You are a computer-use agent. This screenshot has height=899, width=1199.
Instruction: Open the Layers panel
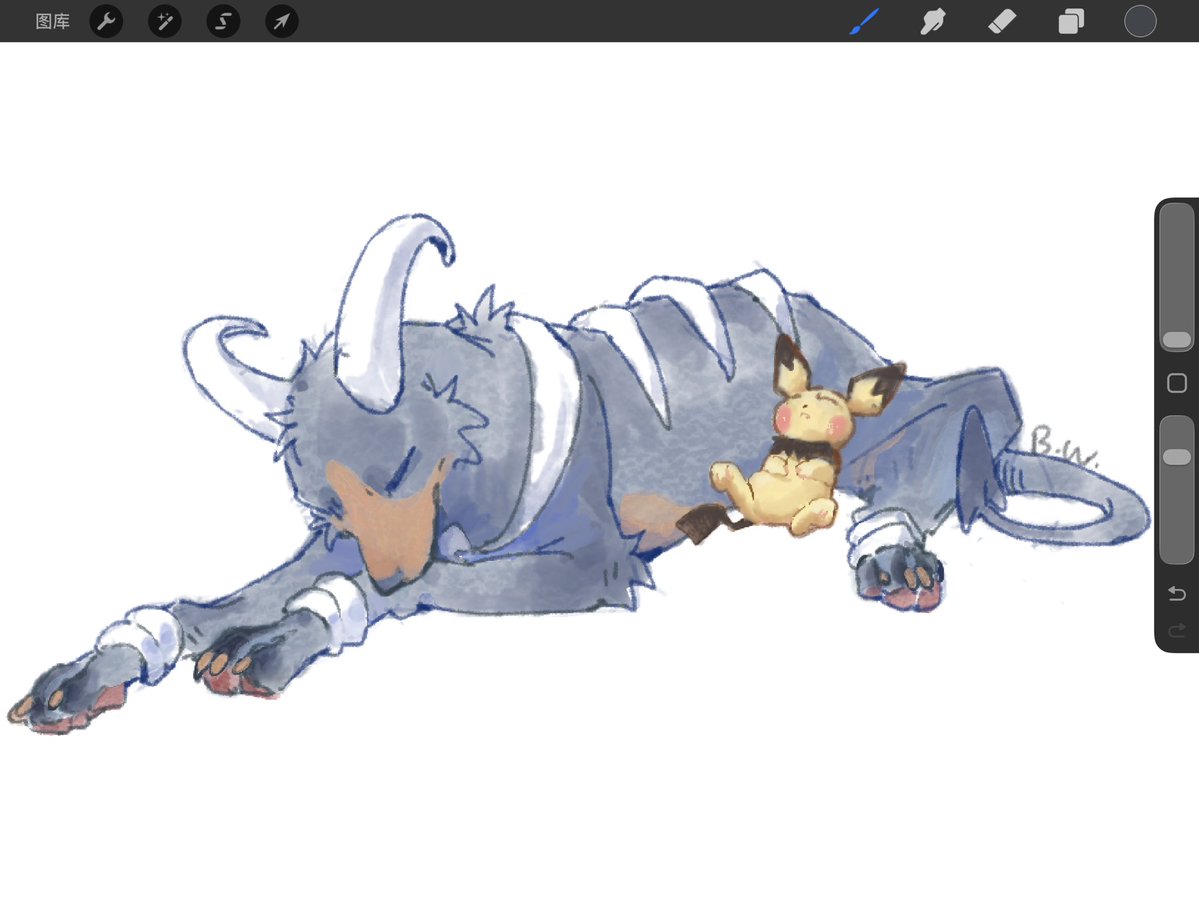[1071, 21]
